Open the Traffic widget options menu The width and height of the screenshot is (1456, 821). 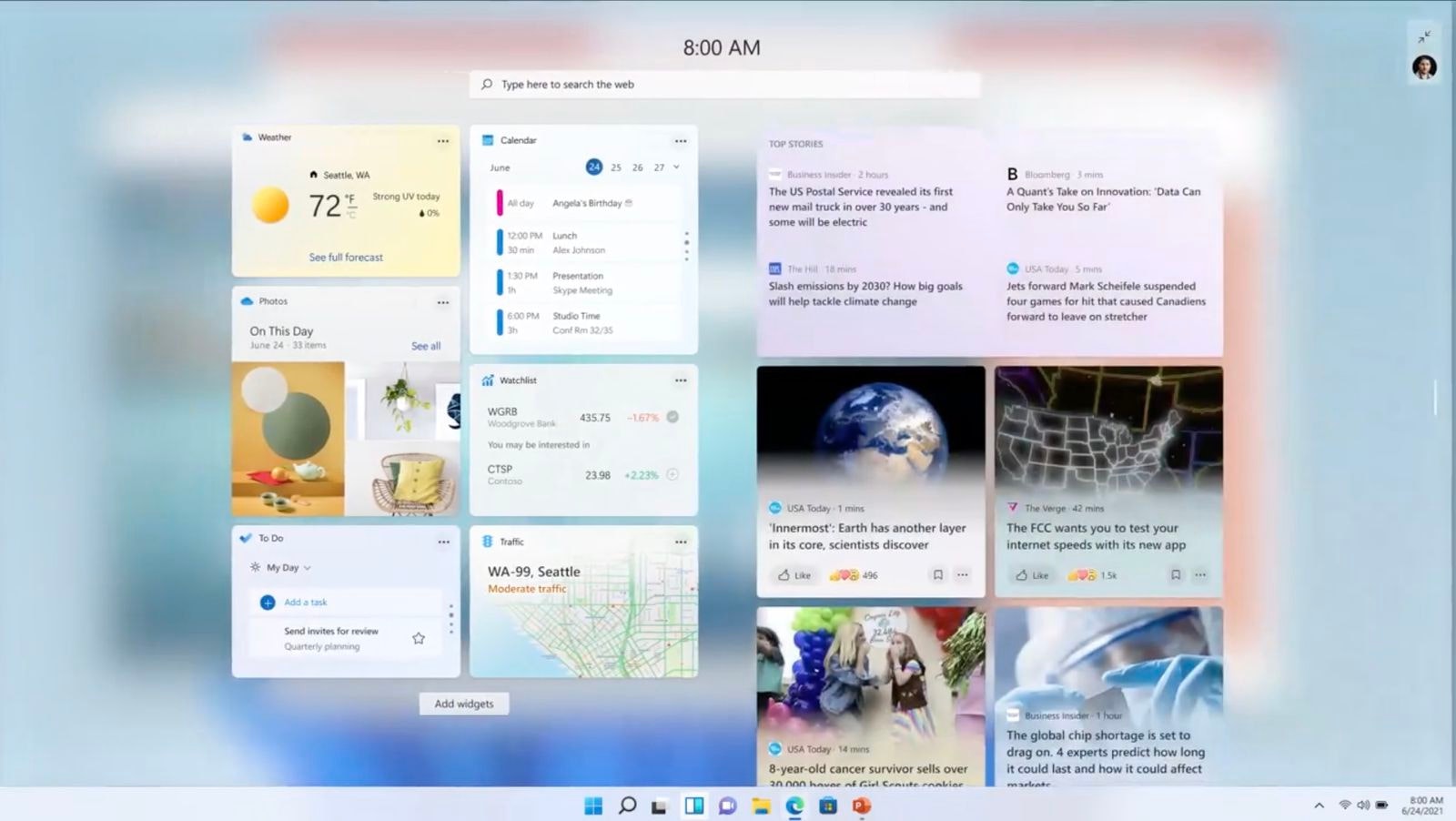[681, 541]
